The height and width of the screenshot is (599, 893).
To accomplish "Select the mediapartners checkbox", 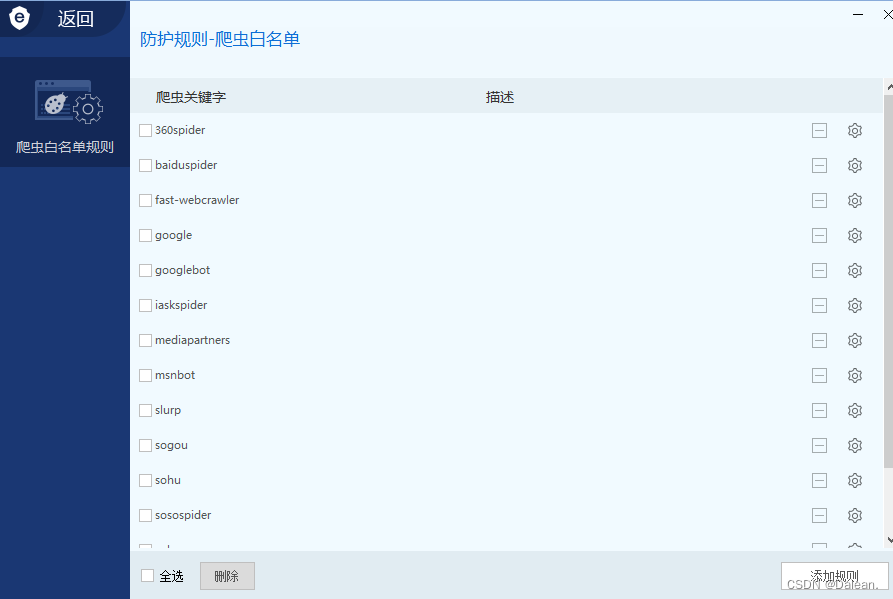I will [145, 340].
